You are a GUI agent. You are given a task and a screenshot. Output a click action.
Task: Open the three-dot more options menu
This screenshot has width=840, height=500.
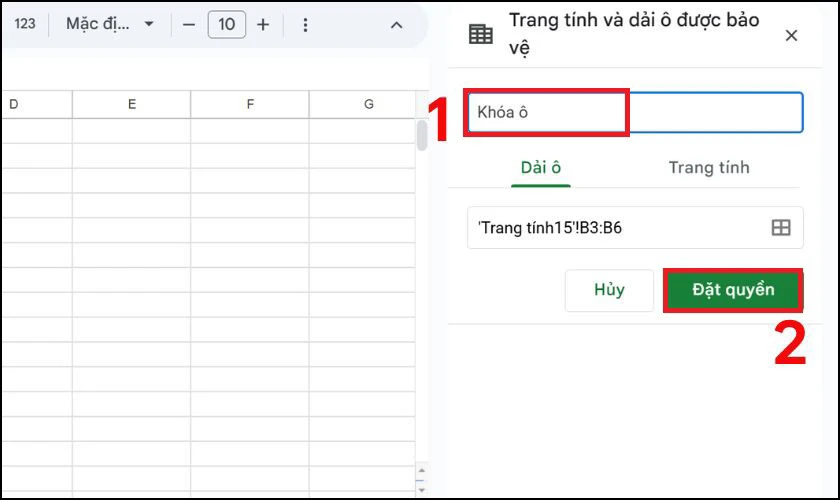pos(305,25)
